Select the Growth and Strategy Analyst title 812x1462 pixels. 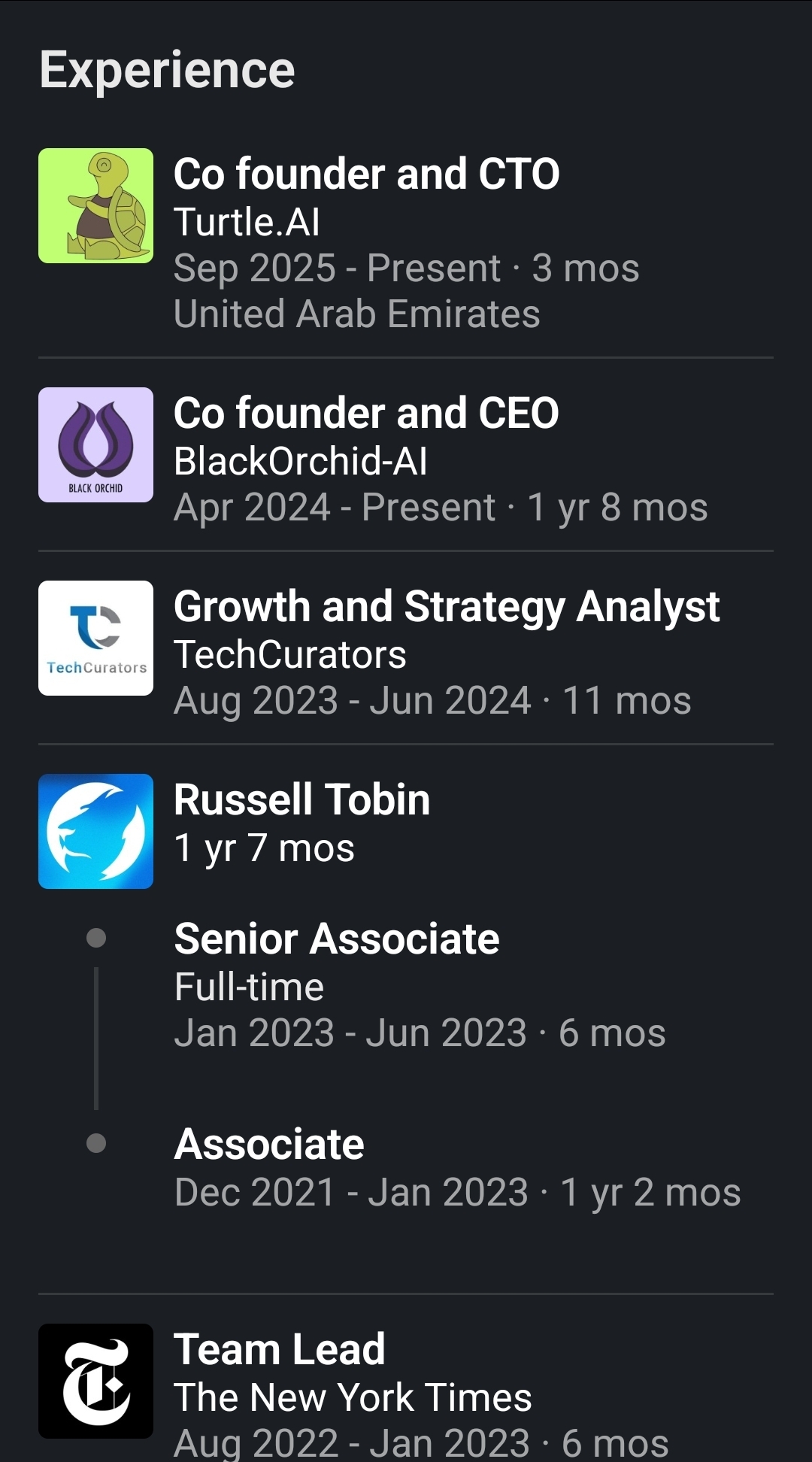pyautogui.click(x=447, y=607)
